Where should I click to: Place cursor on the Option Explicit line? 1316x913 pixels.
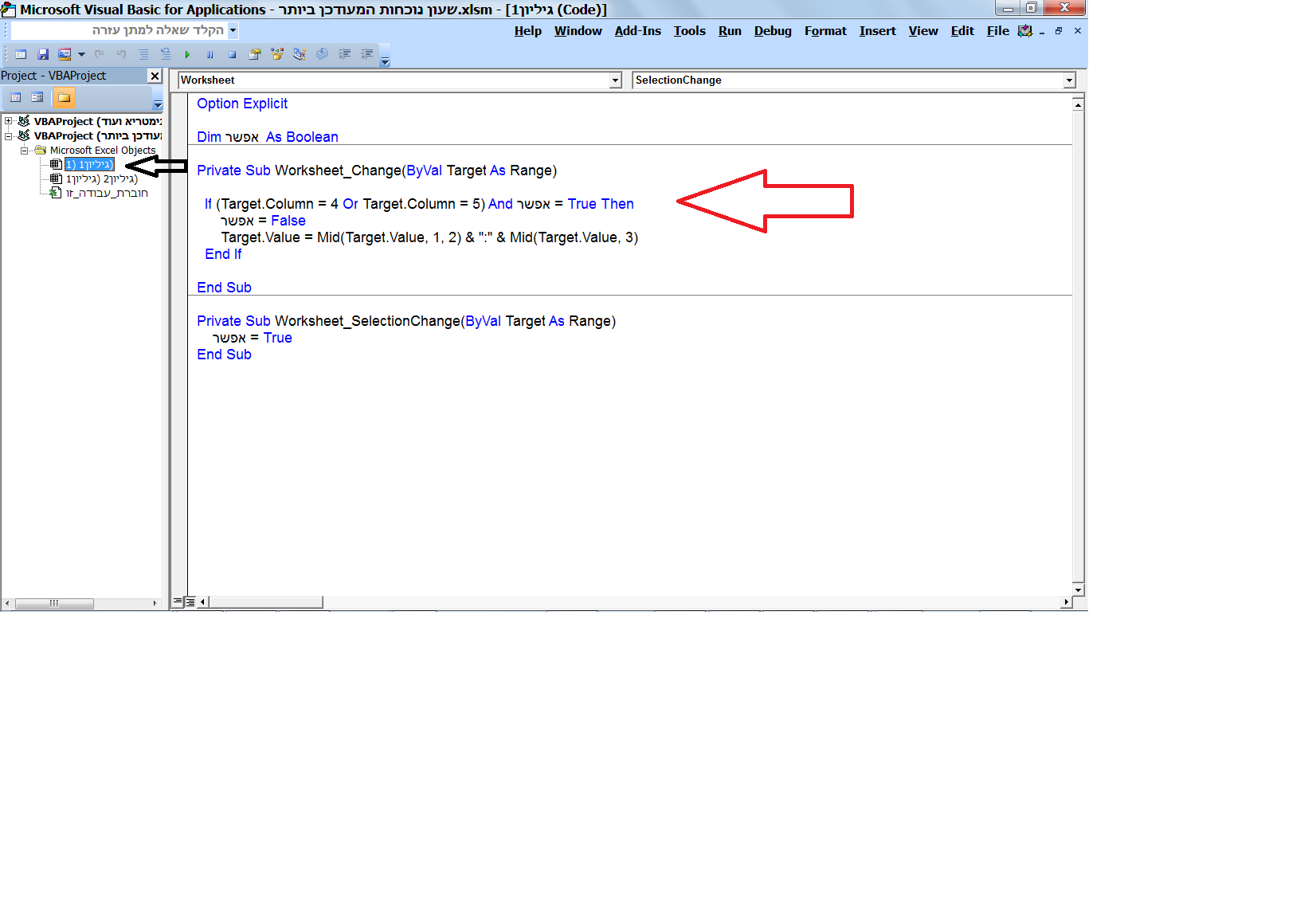click(x=242, y=104)
